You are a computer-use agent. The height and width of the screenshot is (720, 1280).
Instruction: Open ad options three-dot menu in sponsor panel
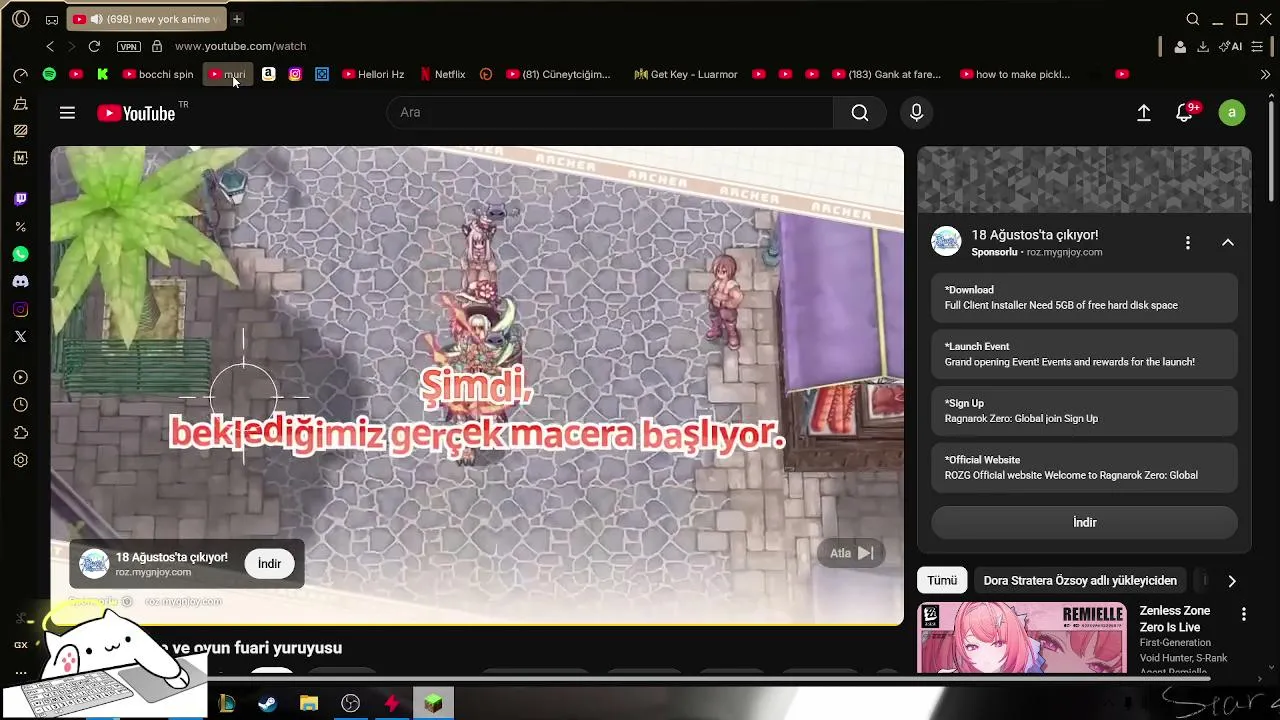click(x=1187, y=243)
